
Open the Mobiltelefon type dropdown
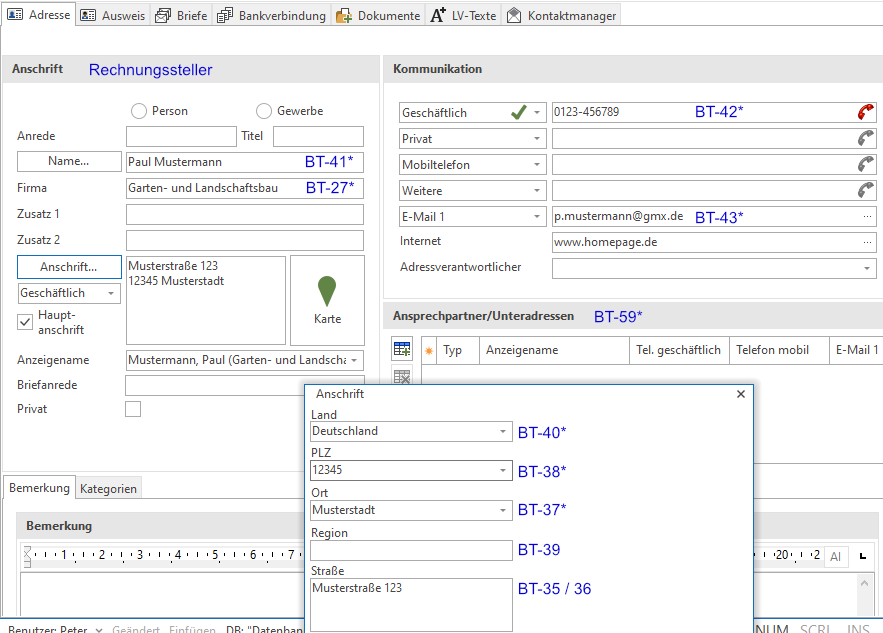(537, 164)
